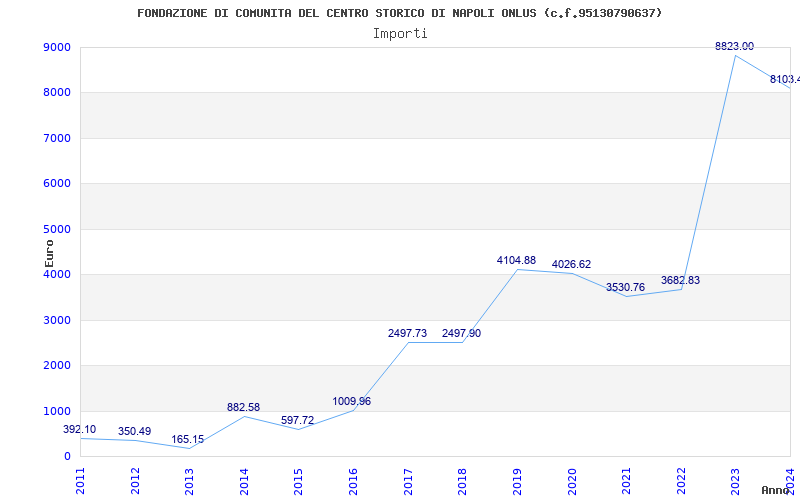Select the 5000 y-axis tick label
This screenshot has width=800, height=500.
click(57, 229)
